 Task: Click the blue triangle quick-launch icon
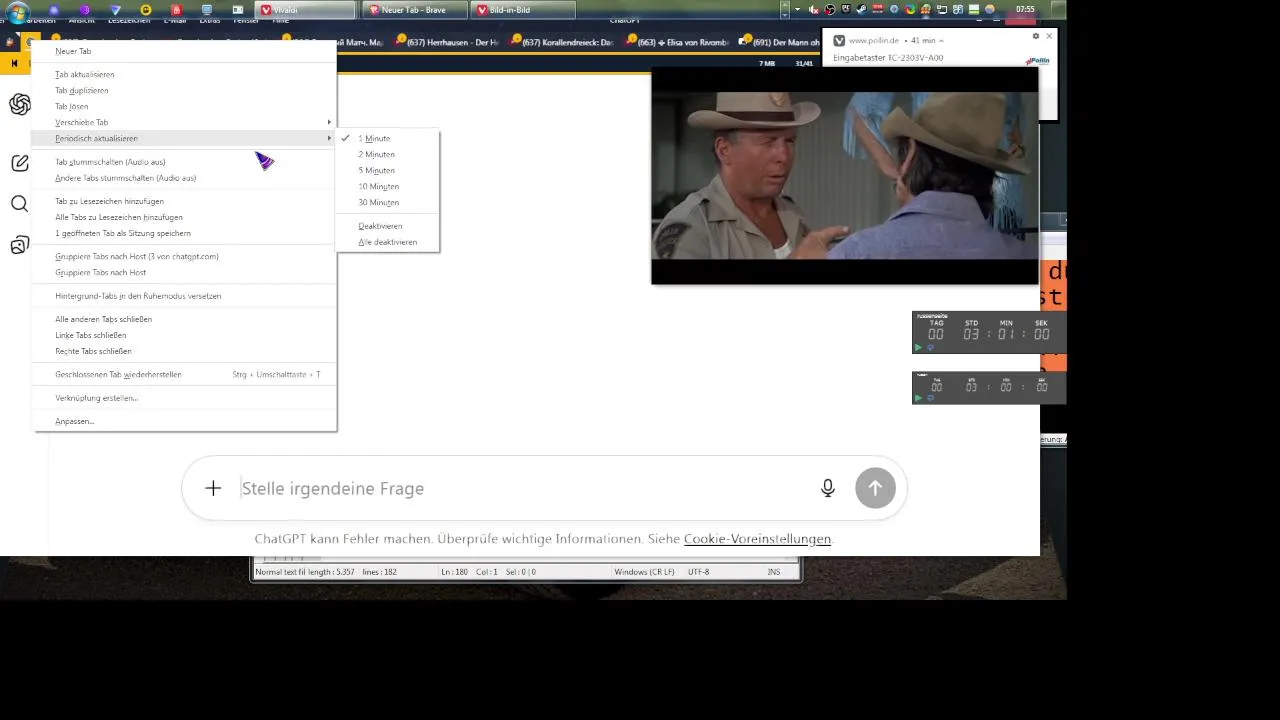(115, 9)
